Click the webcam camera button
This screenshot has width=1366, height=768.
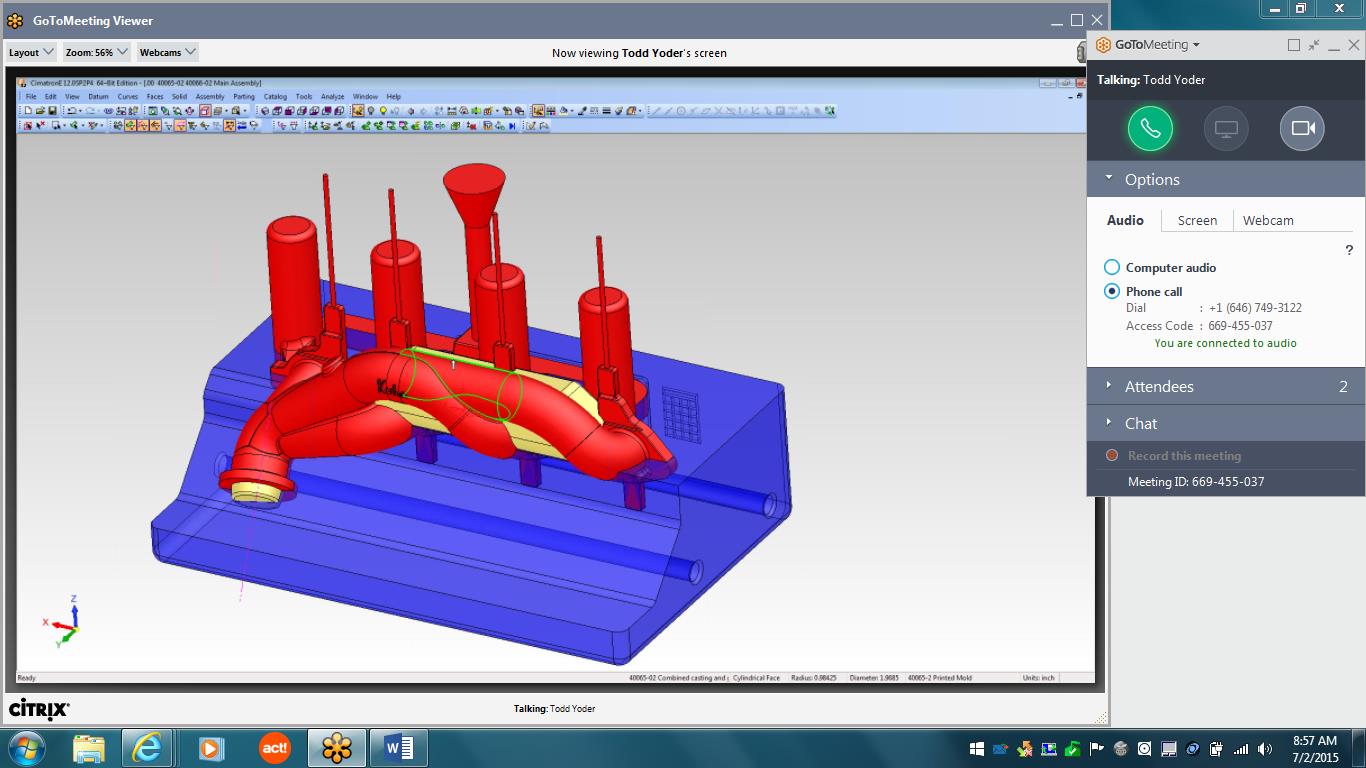[1302, 128]
